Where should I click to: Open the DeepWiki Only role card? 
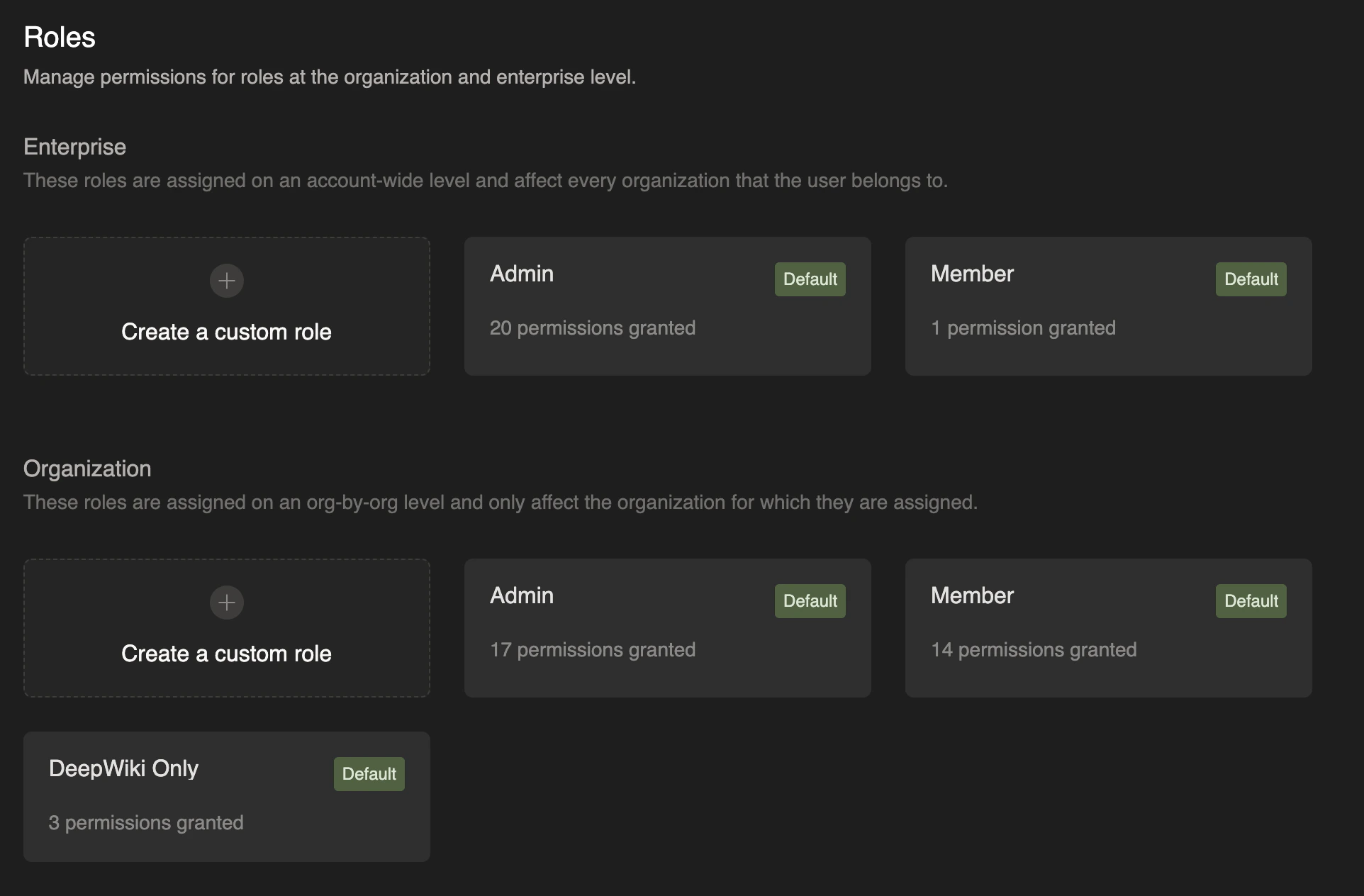point(226,797)
